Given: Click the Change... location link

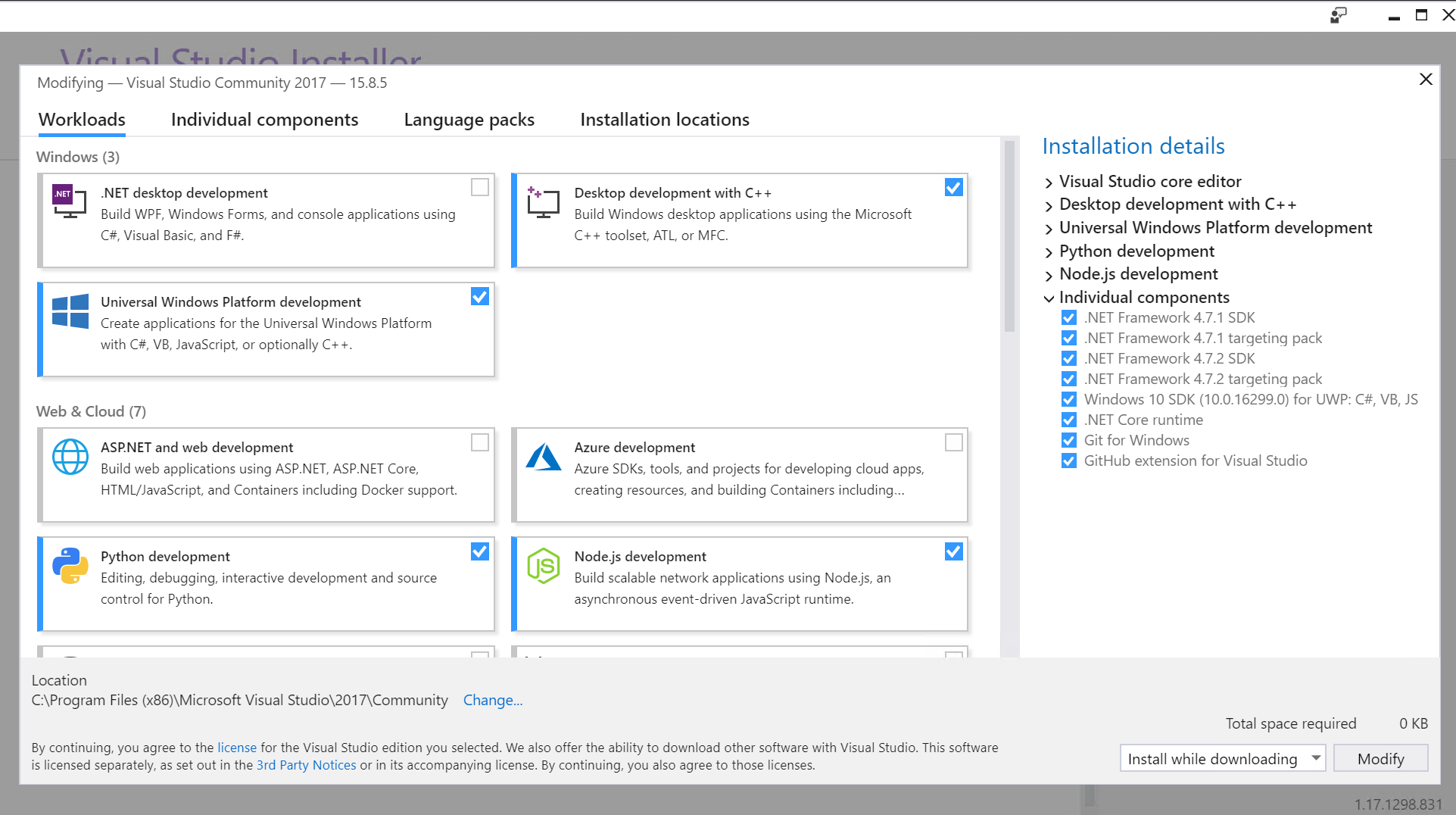Looking at the screenshot, I should [493, 700].
